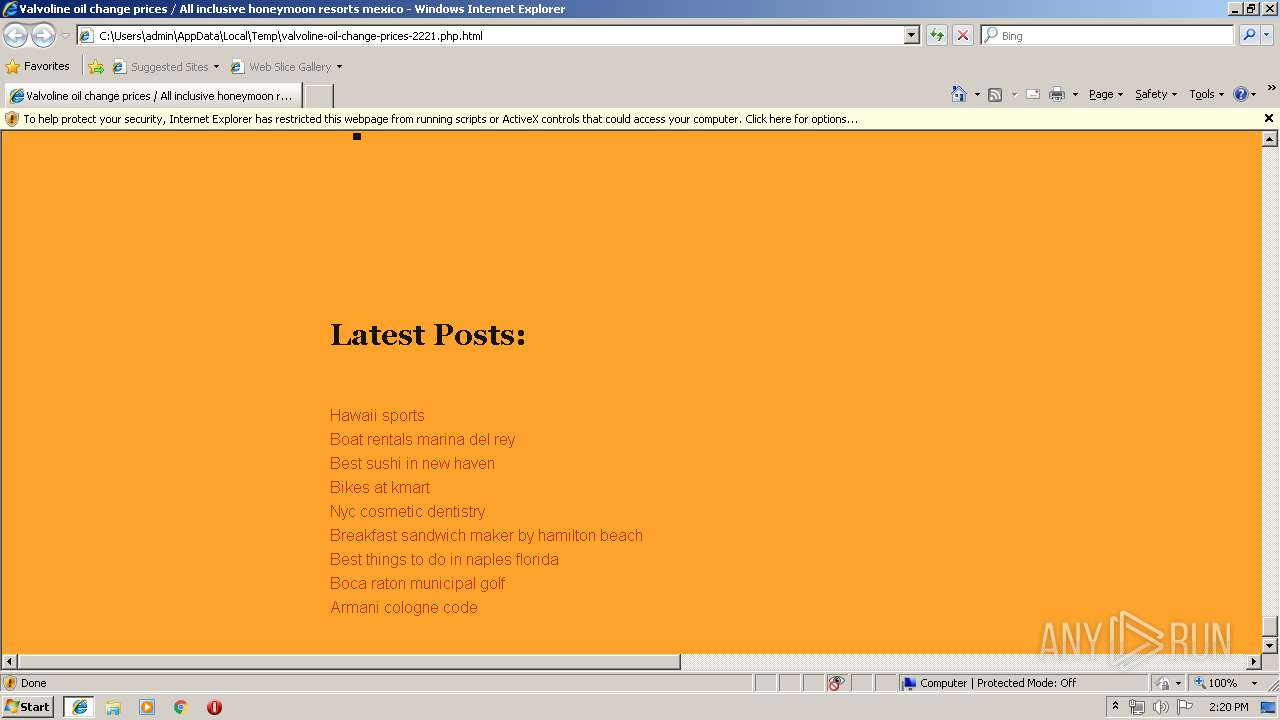The height and width of the screenshot is (720, 1280).
Task: Open the Start menu
Action: [x=28, y=707]
